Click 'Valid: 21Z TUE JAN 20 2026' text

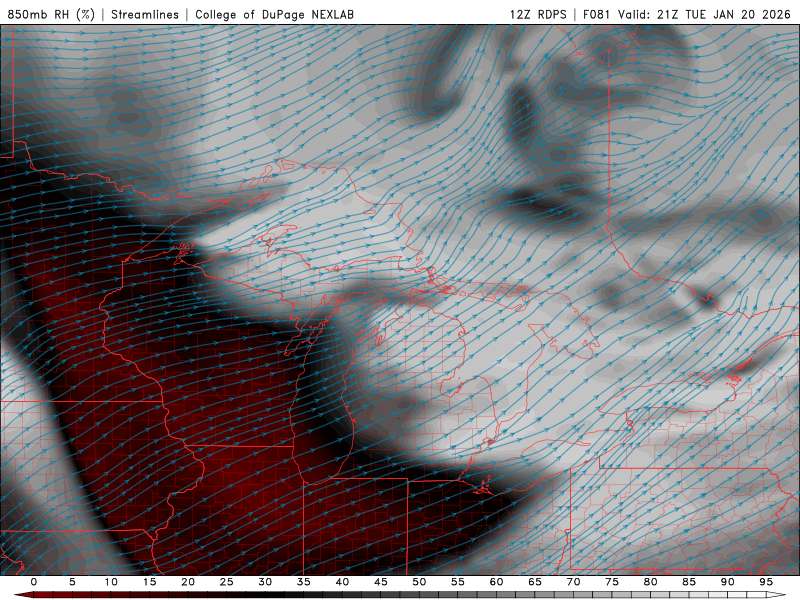click(704, 14)
